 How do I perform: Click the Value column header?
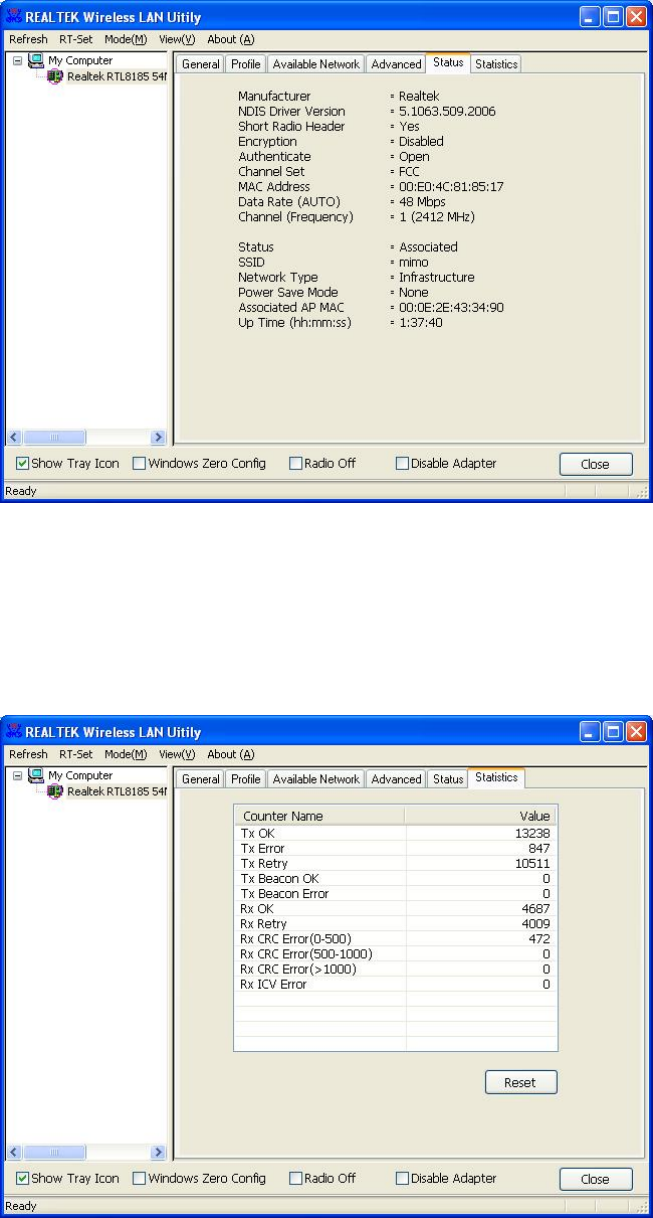coord(481,816)
